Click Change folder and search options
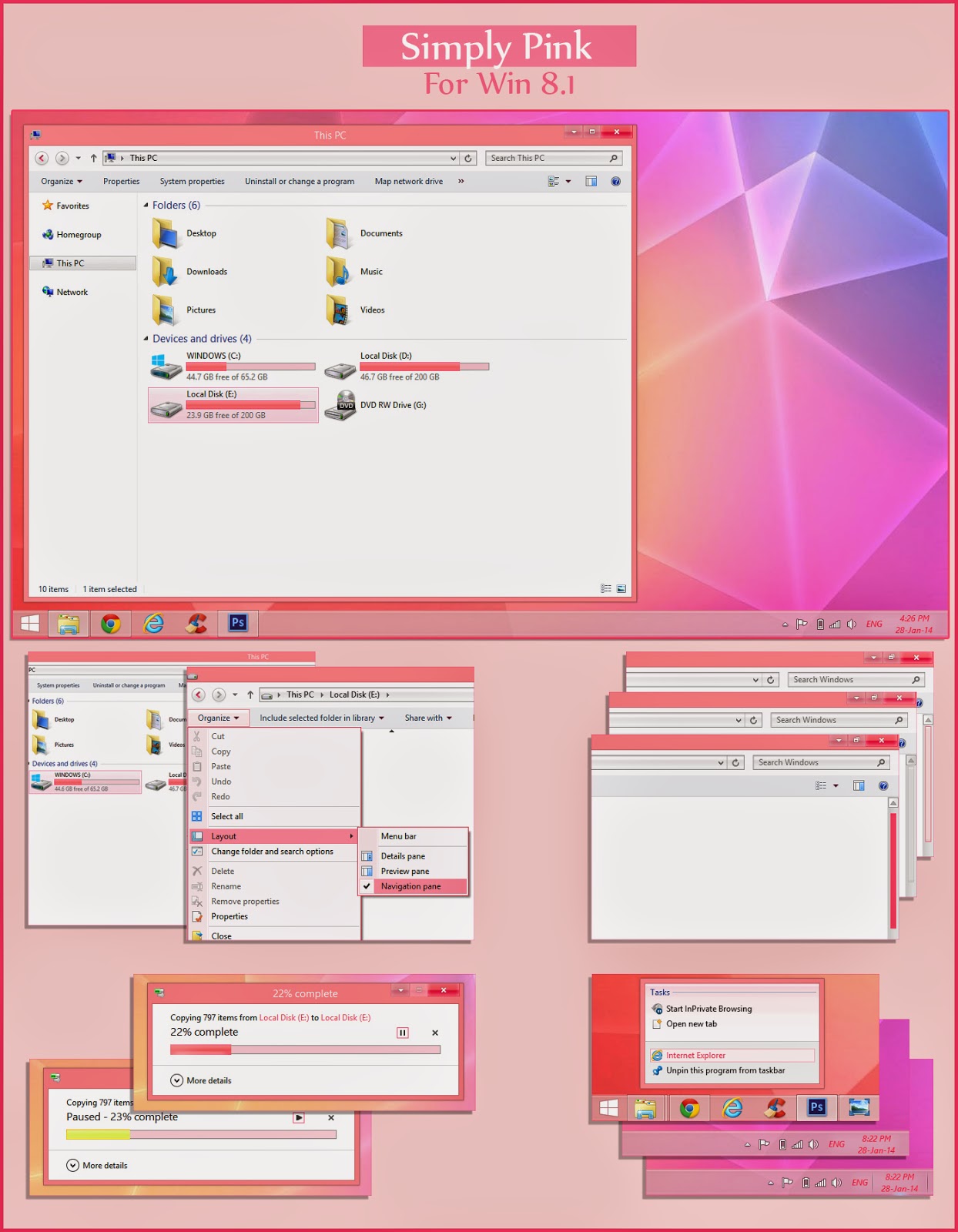The height and width of the screenshot is (1232, 958). tap(275, 852)
